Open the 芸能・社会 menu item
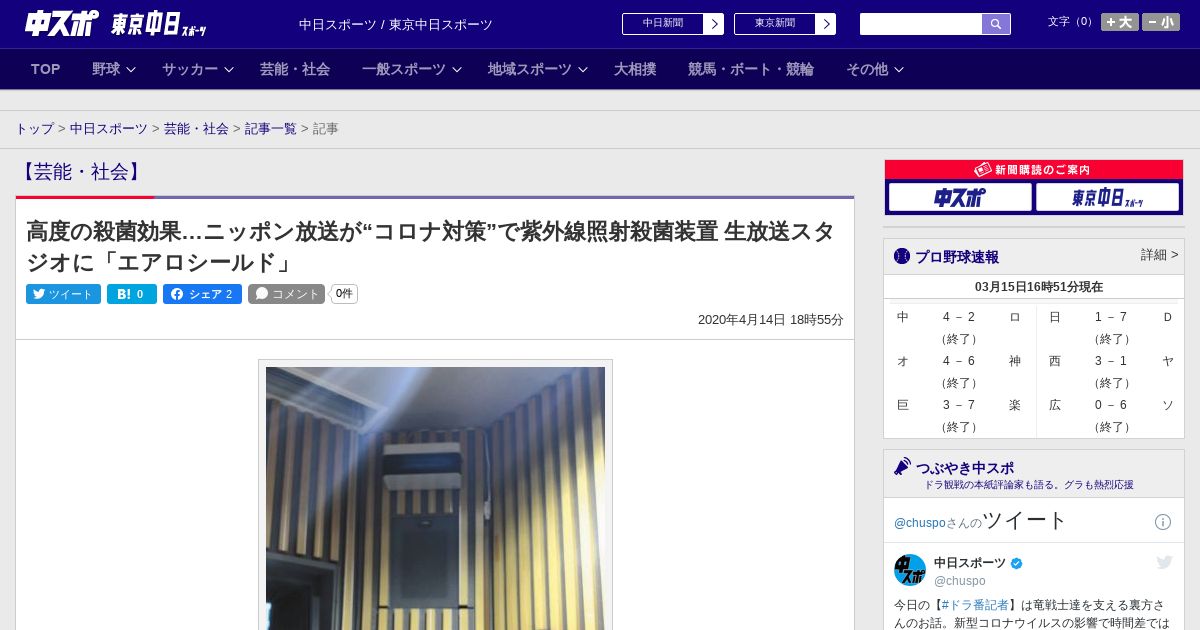 (295, 69)
